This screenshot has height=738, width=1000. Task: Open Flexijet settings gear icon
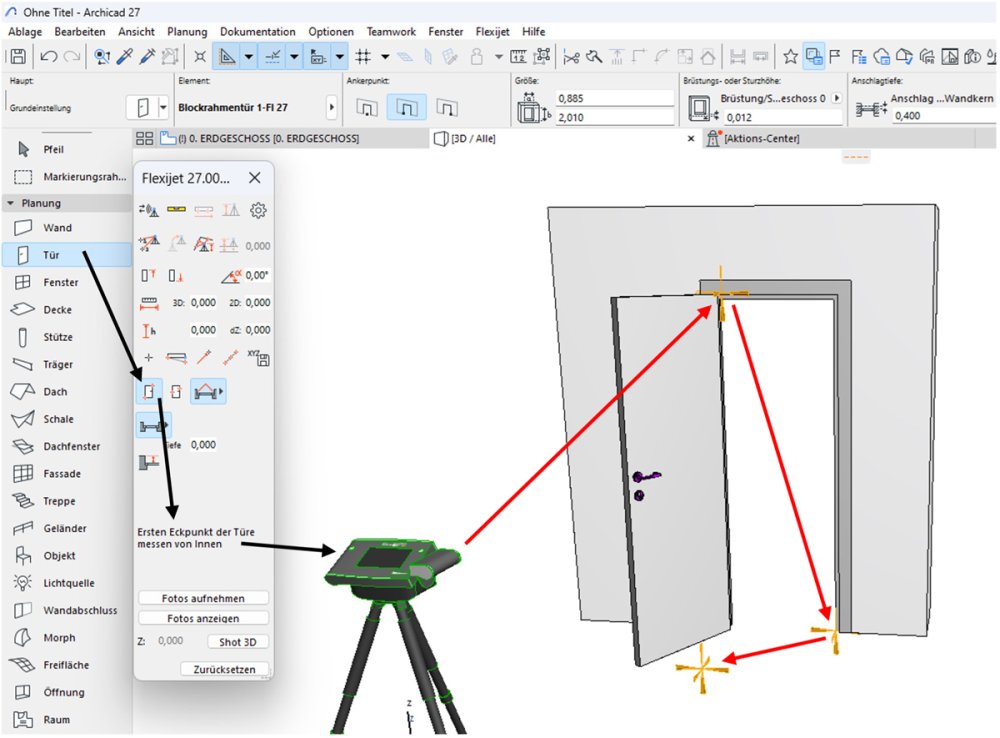(258, 210)
